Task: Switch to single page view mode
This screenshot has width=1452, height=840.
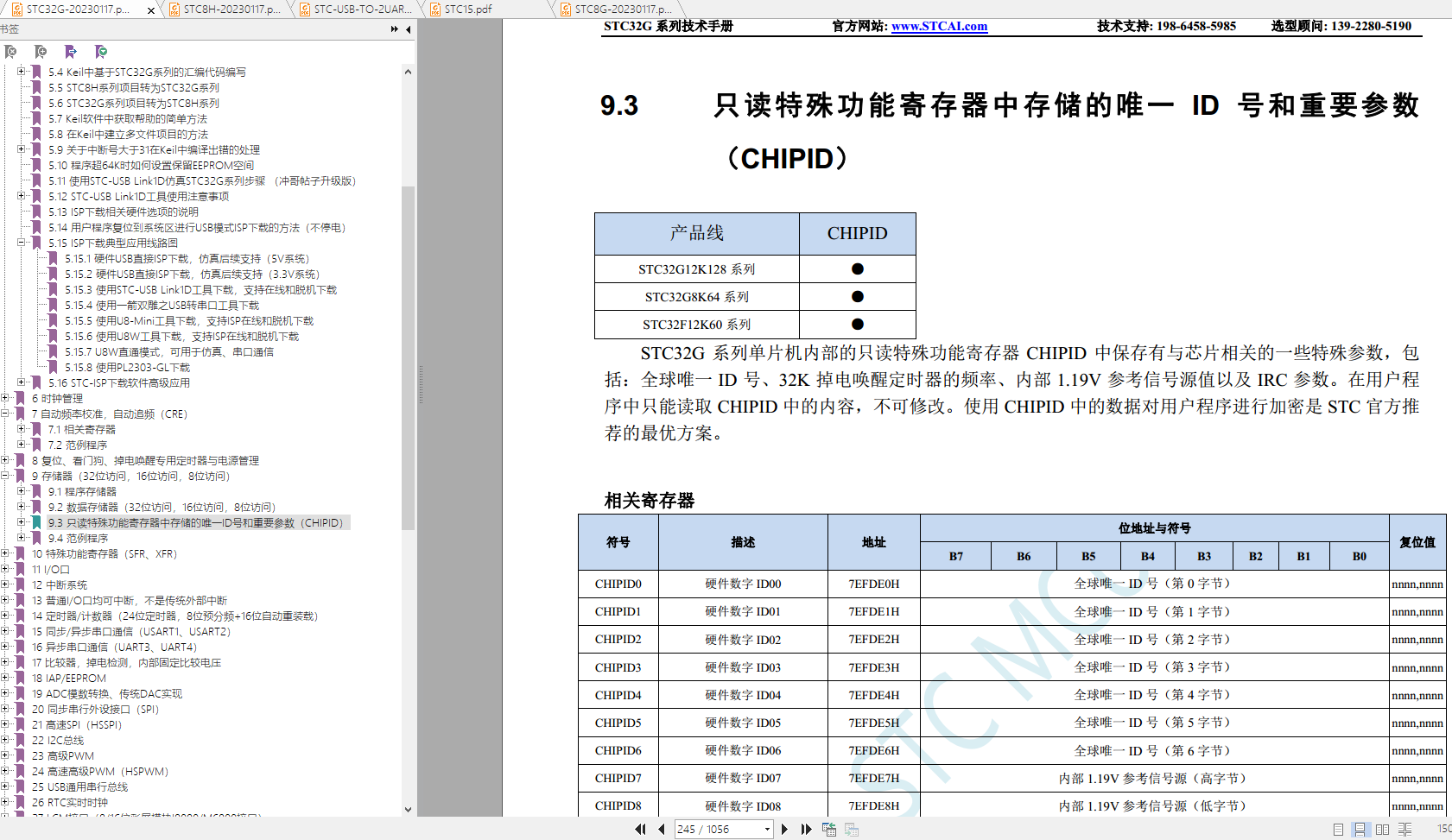Action: 1338,829
